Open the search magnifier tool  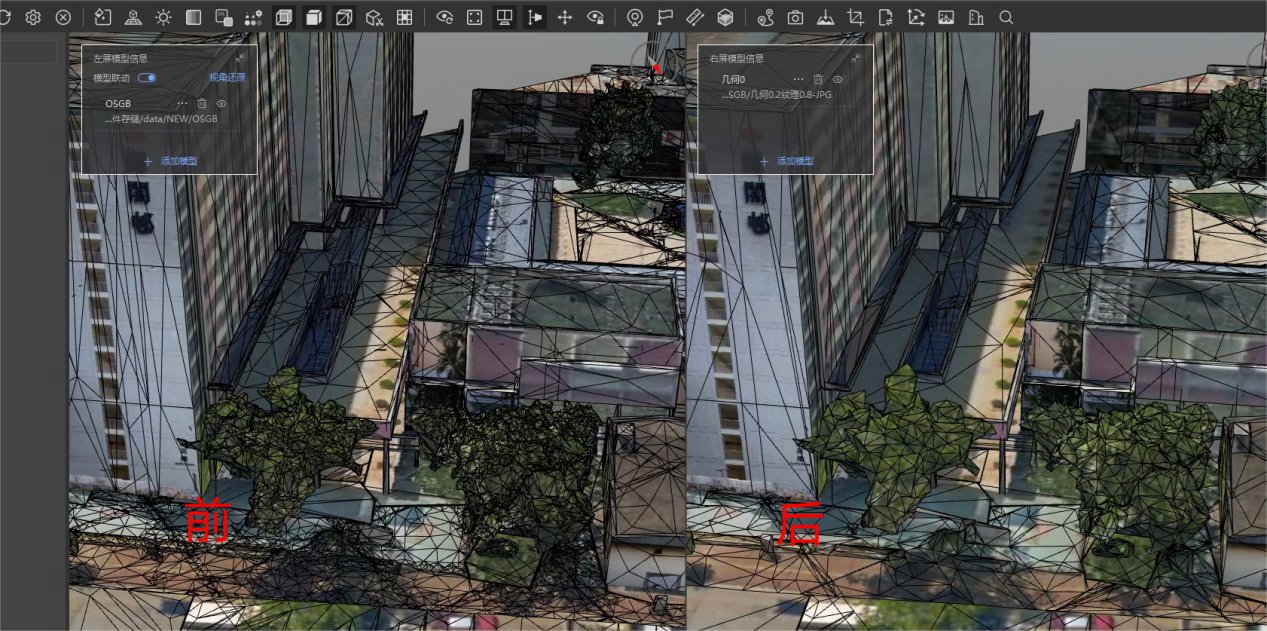pos(1006,17)
